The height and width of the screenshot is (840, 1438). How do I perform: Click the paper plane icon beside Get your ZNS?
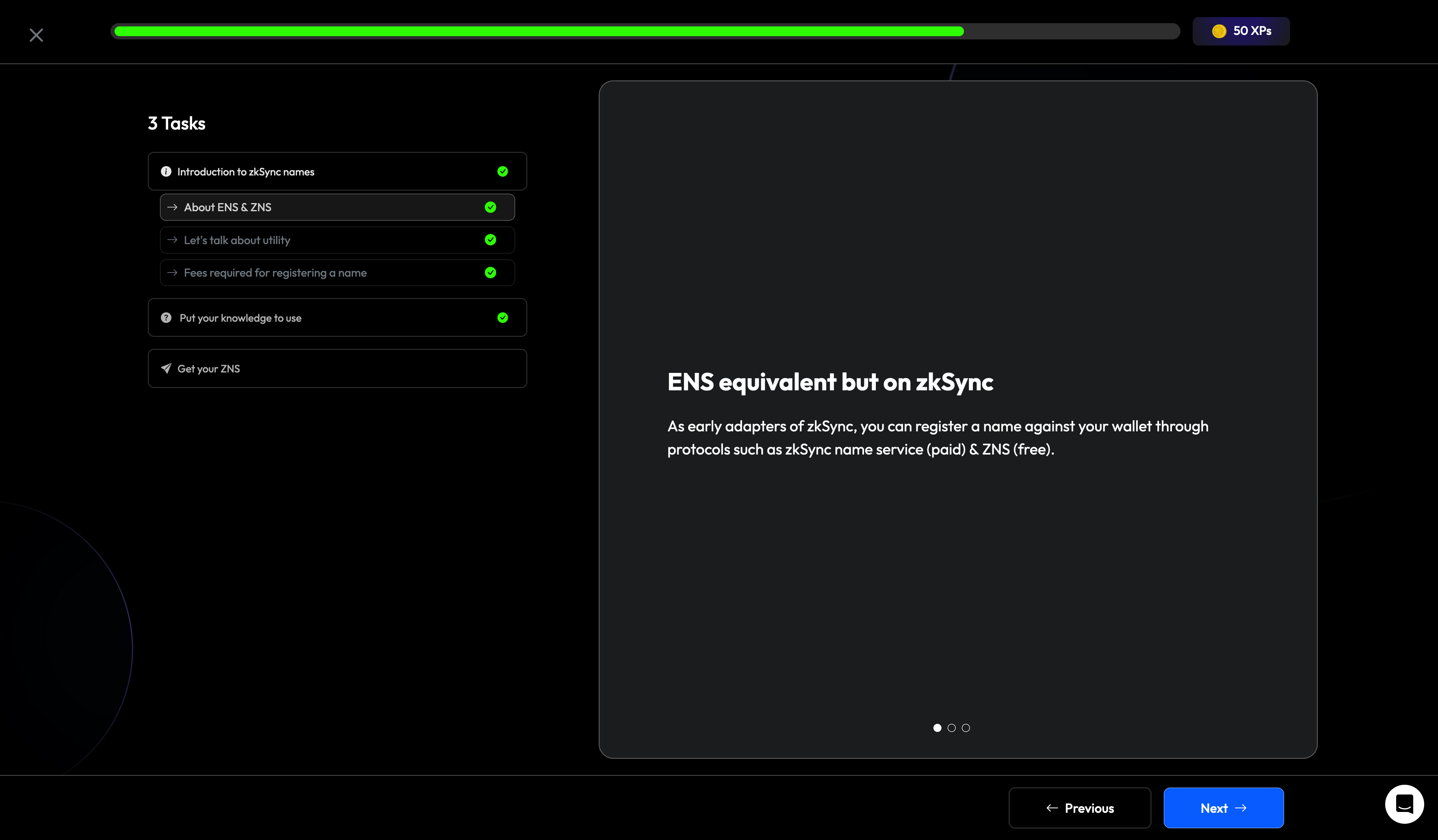point(166,369)
